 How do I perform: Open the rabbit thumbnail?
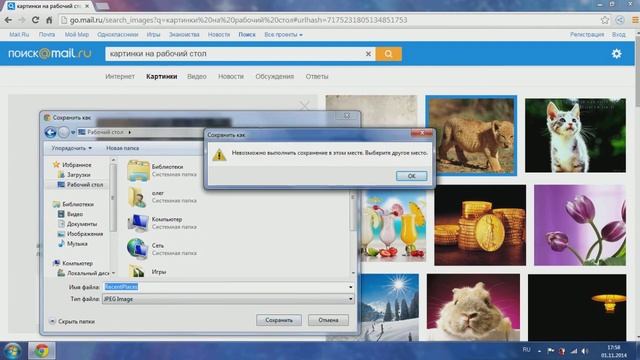473,307
